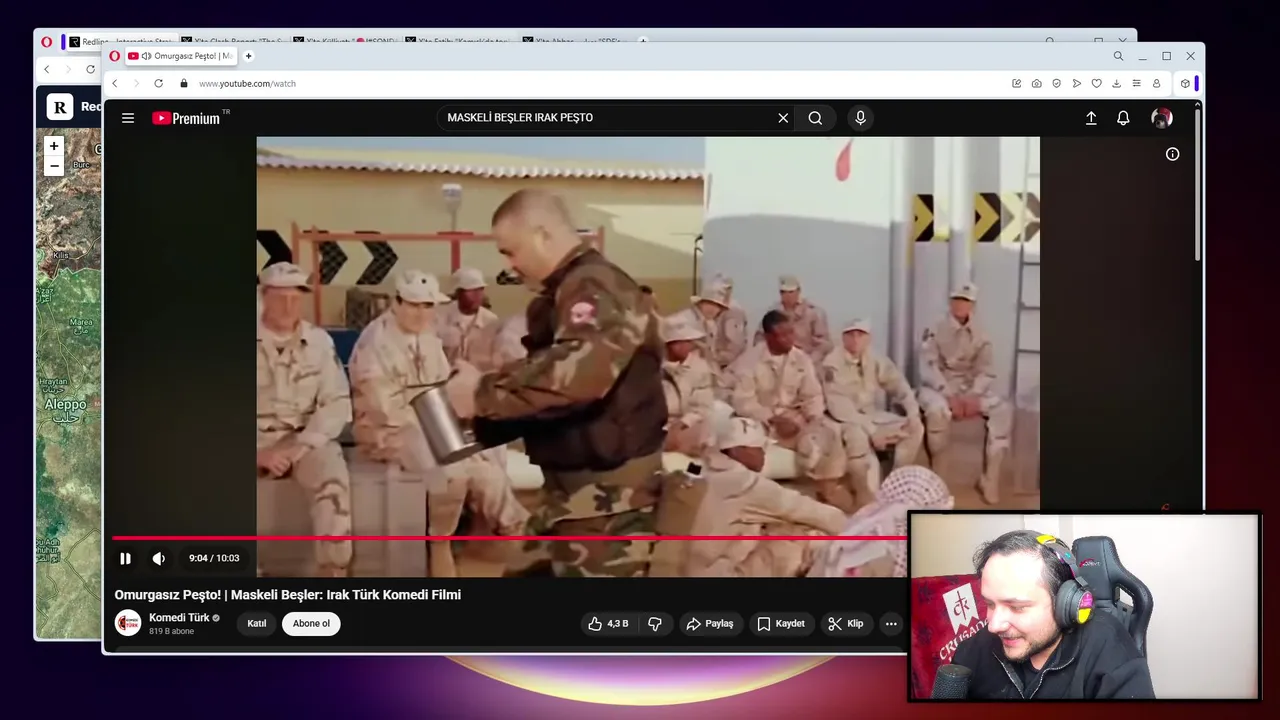Open Opera tab search magnifier
1280x720 pixels.
point(1118,56)
